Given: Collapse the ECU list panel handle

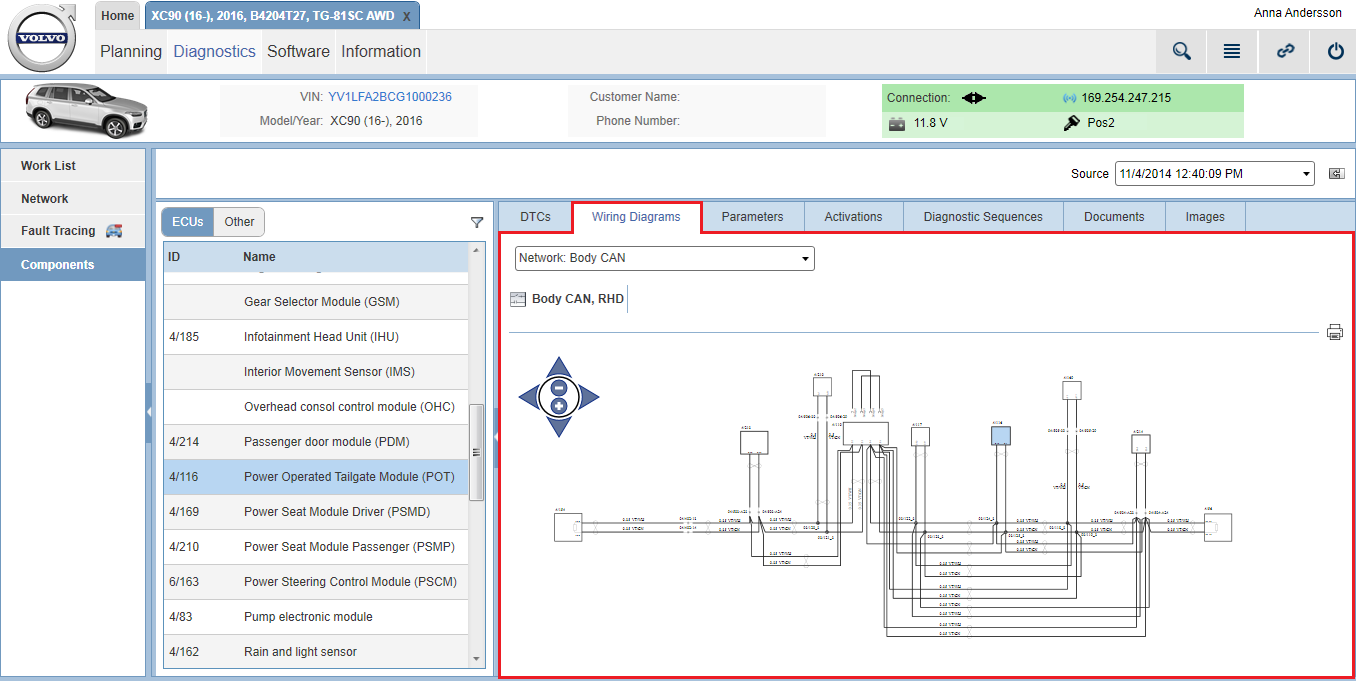Looking at the screenshot, I should pos(496,438).
